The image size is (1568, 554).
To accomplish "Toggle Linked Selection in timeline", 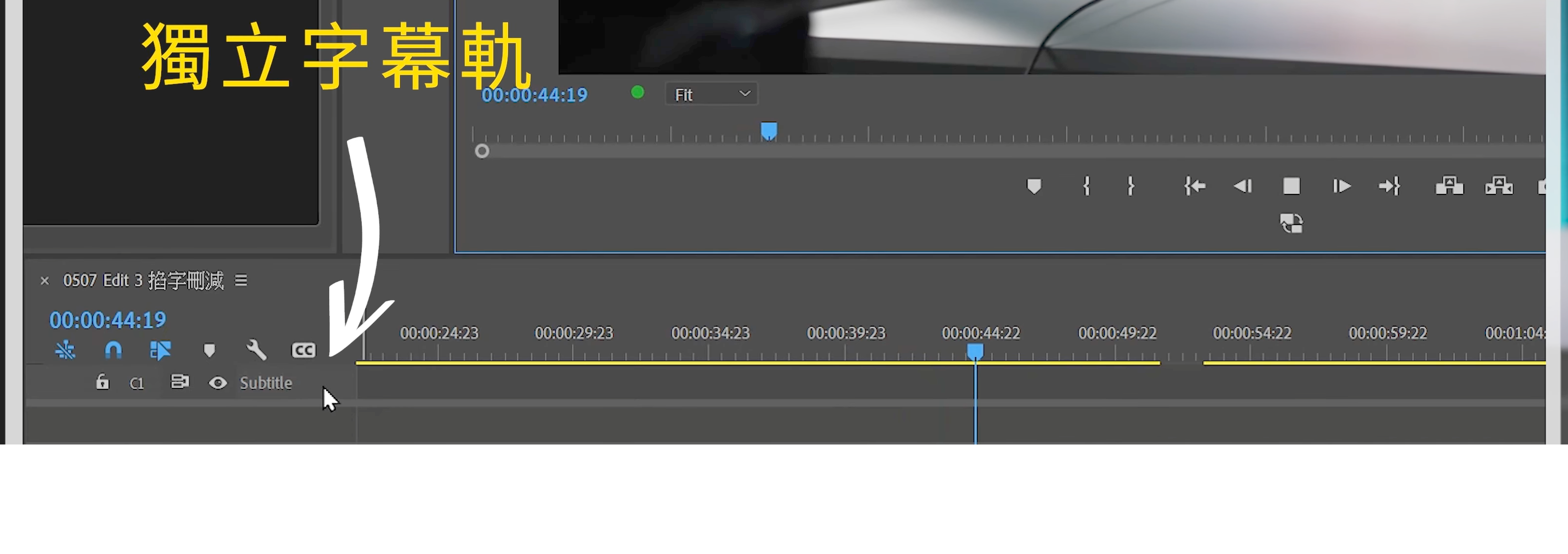I will click(x=160, y=350).
